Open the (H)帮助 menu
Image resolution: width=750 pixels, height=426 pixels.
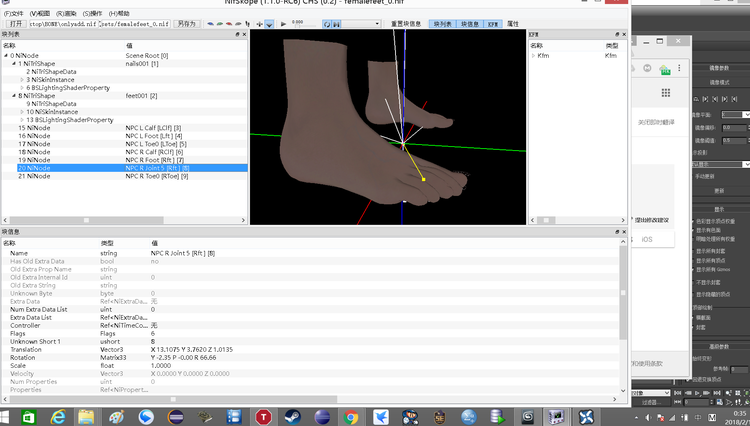click(119, 13)
